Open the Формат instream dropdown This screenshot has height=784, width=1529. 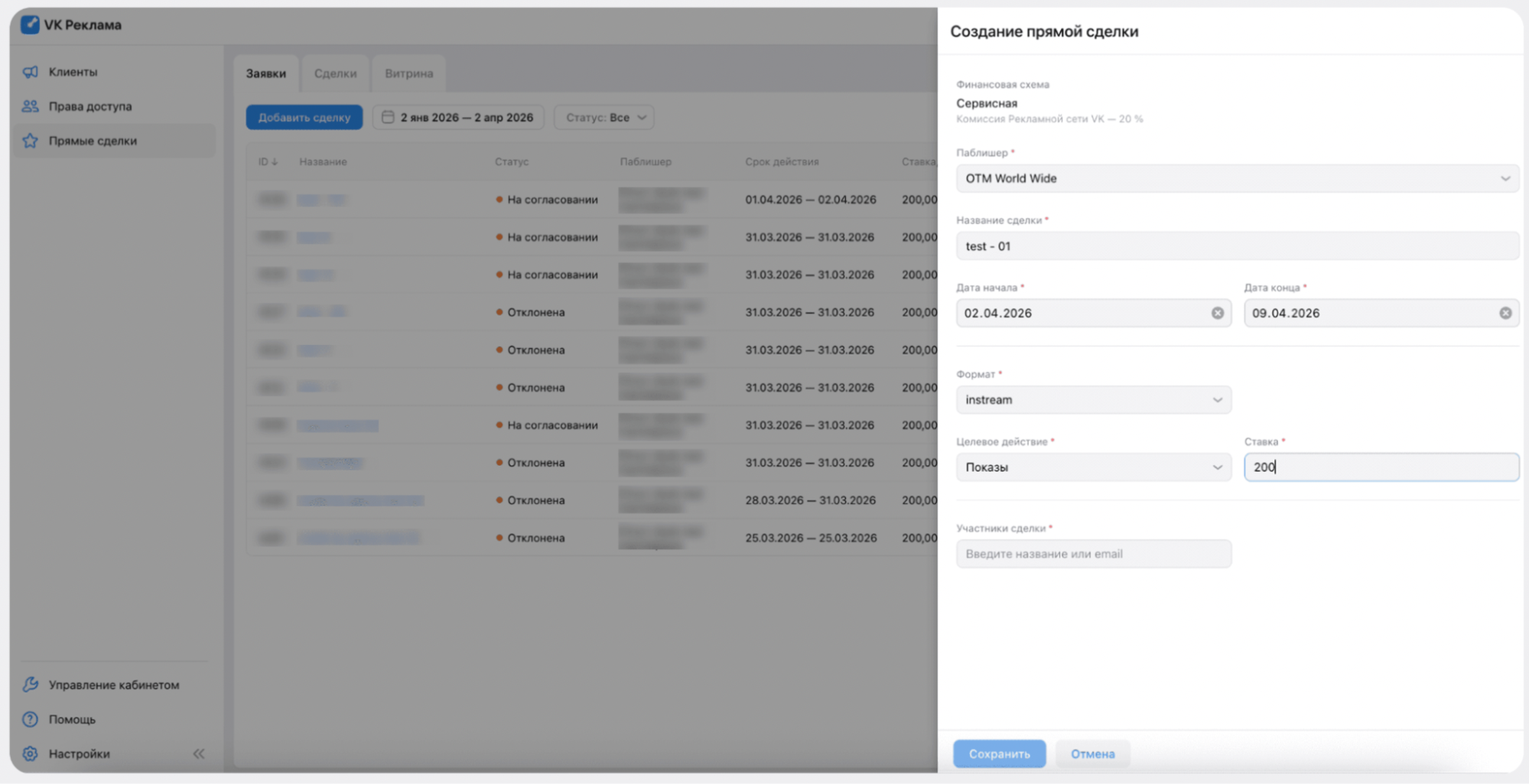coord(1093,399)
